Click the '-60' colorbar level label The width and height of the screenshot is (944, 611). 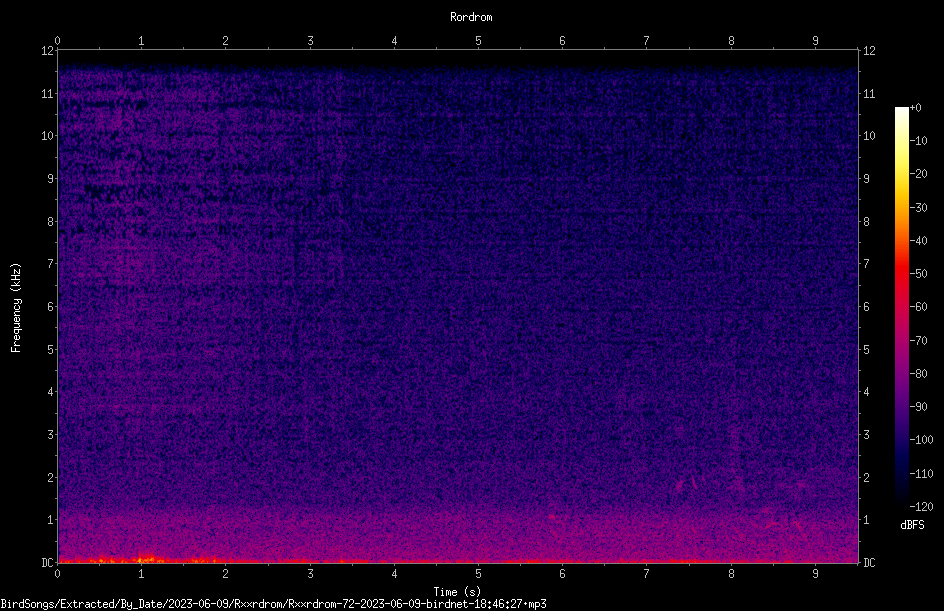click(919, 307)
